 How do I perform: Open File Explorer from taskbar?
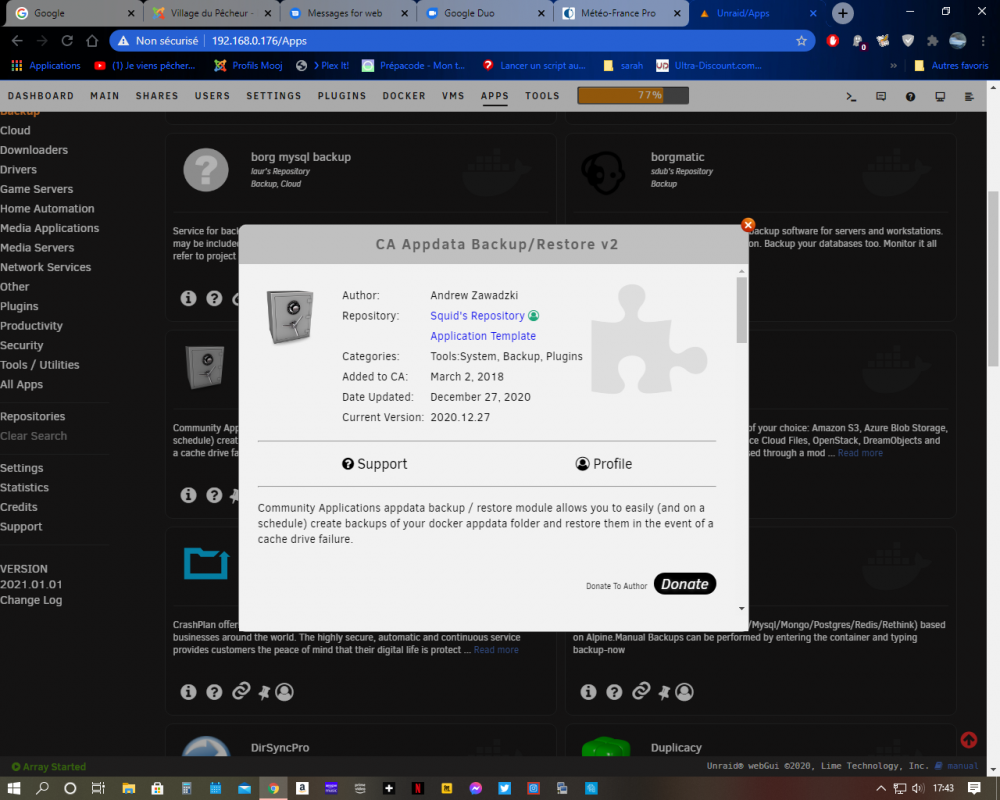coord(129,789)
